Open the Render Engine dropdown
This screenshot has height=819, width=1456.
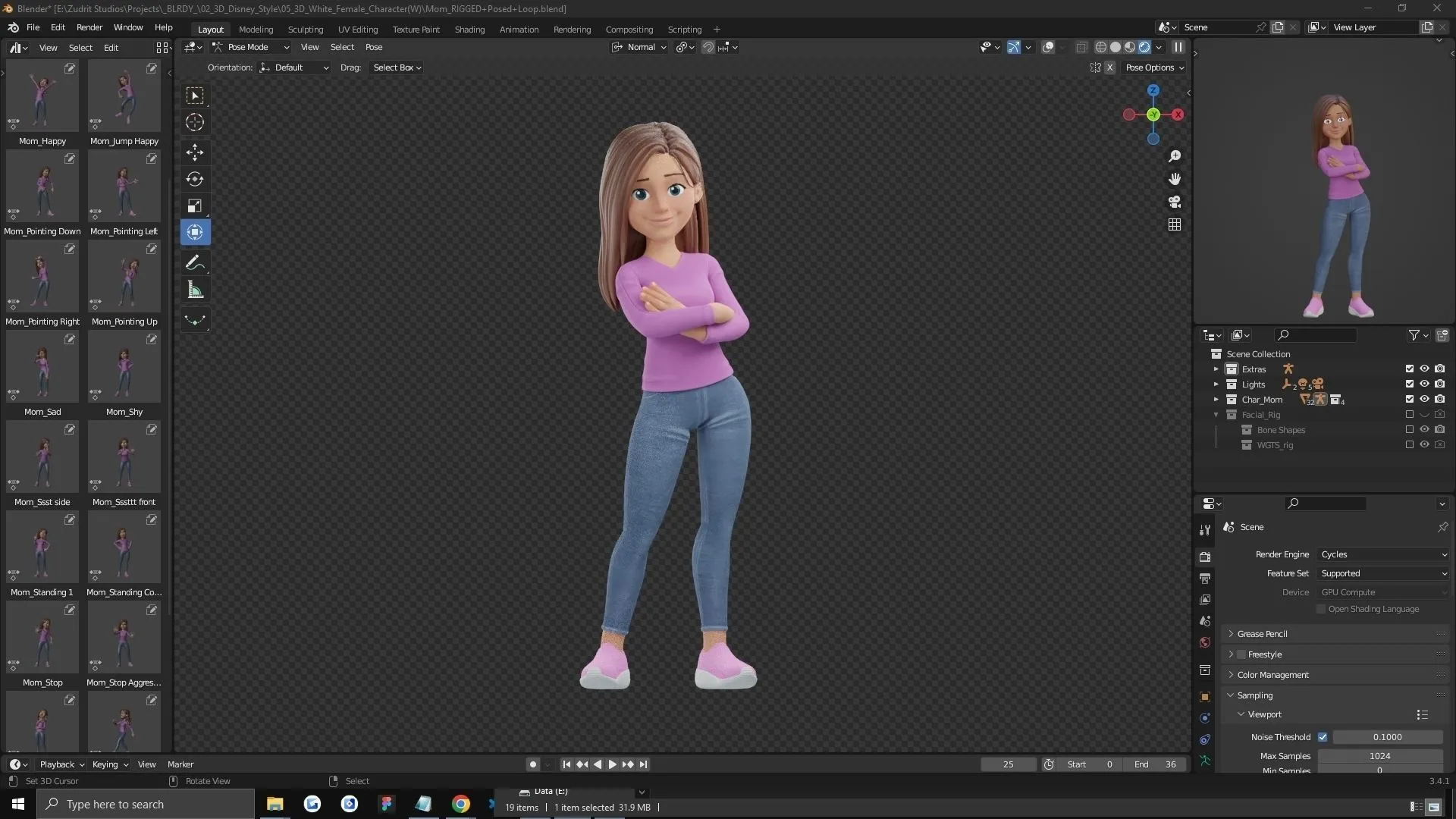click(x=1382, y=554)
